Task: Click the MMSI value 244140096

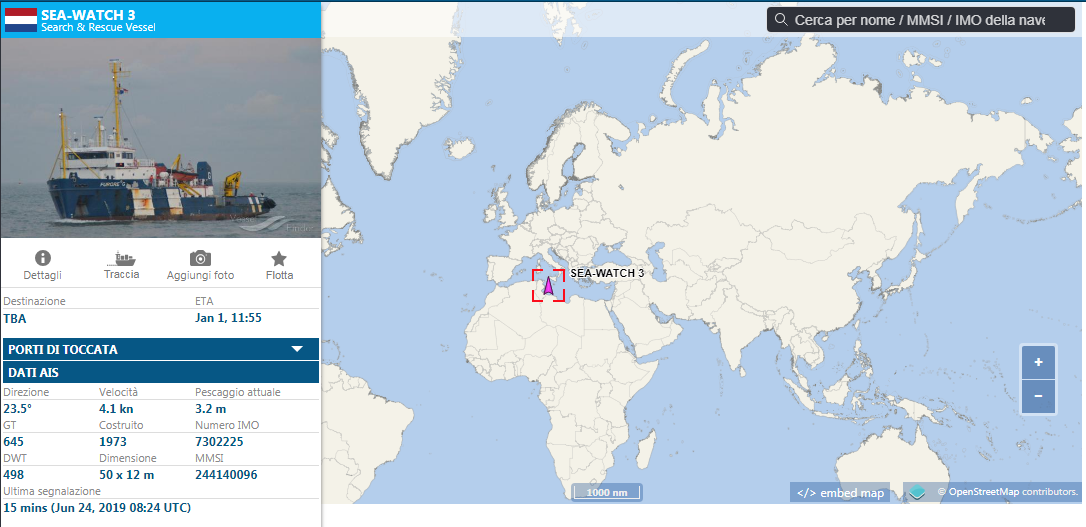Action: click(x=226, y=474)
